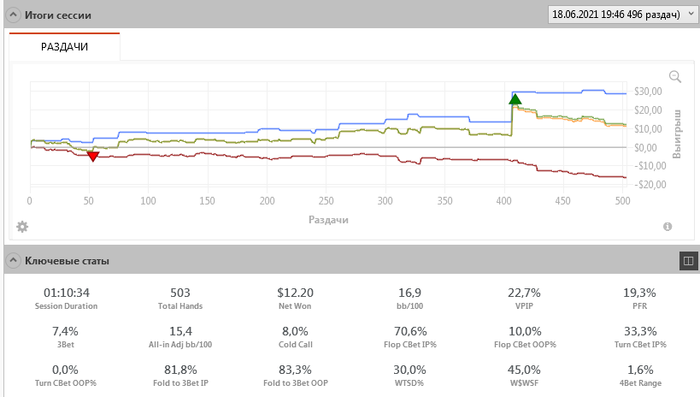
Task: Collapse the Итоги сессии section
Action: point(13,15)
